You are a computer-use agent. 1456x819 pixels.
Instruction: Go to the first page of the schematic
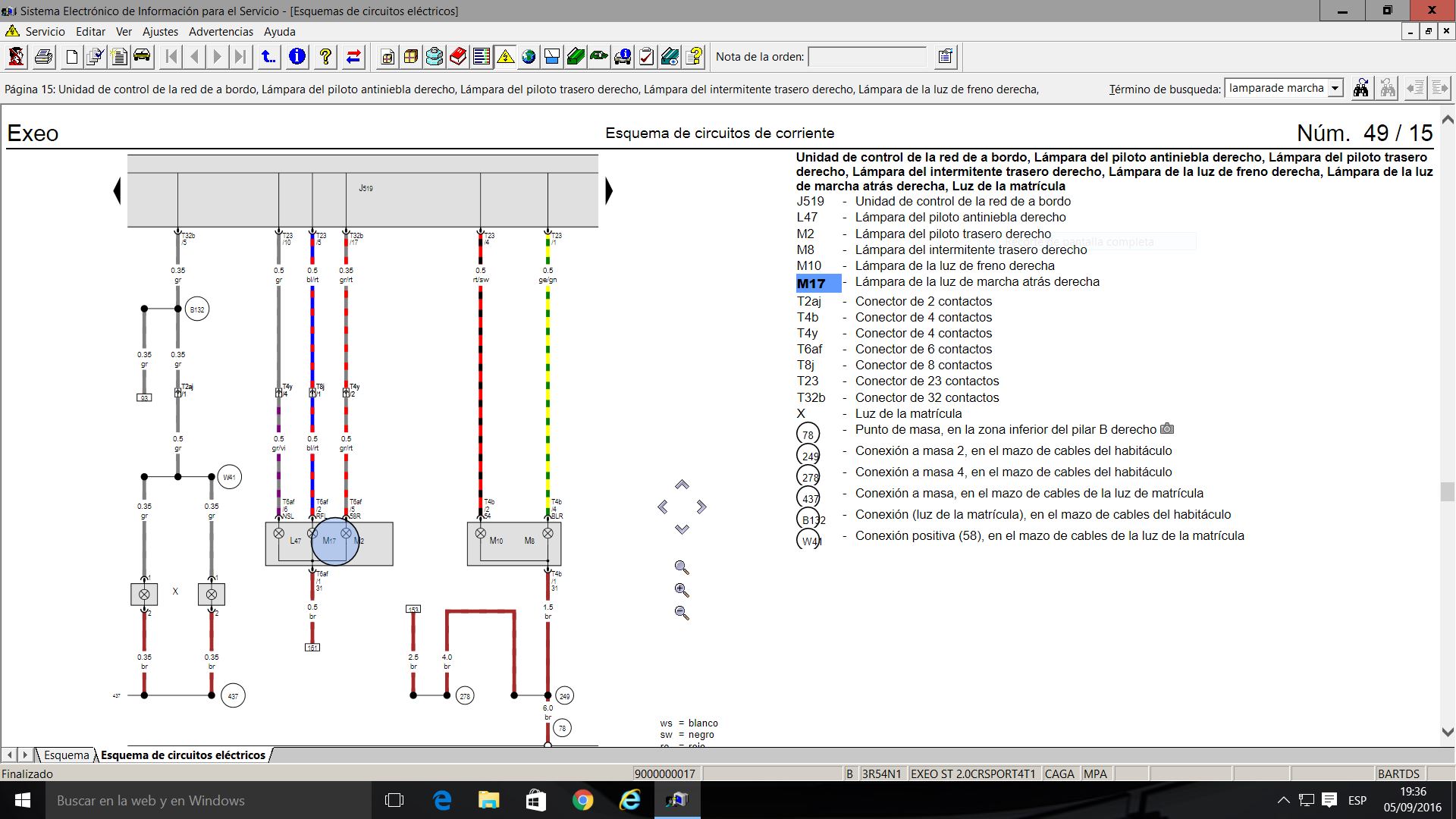(171, 57)
